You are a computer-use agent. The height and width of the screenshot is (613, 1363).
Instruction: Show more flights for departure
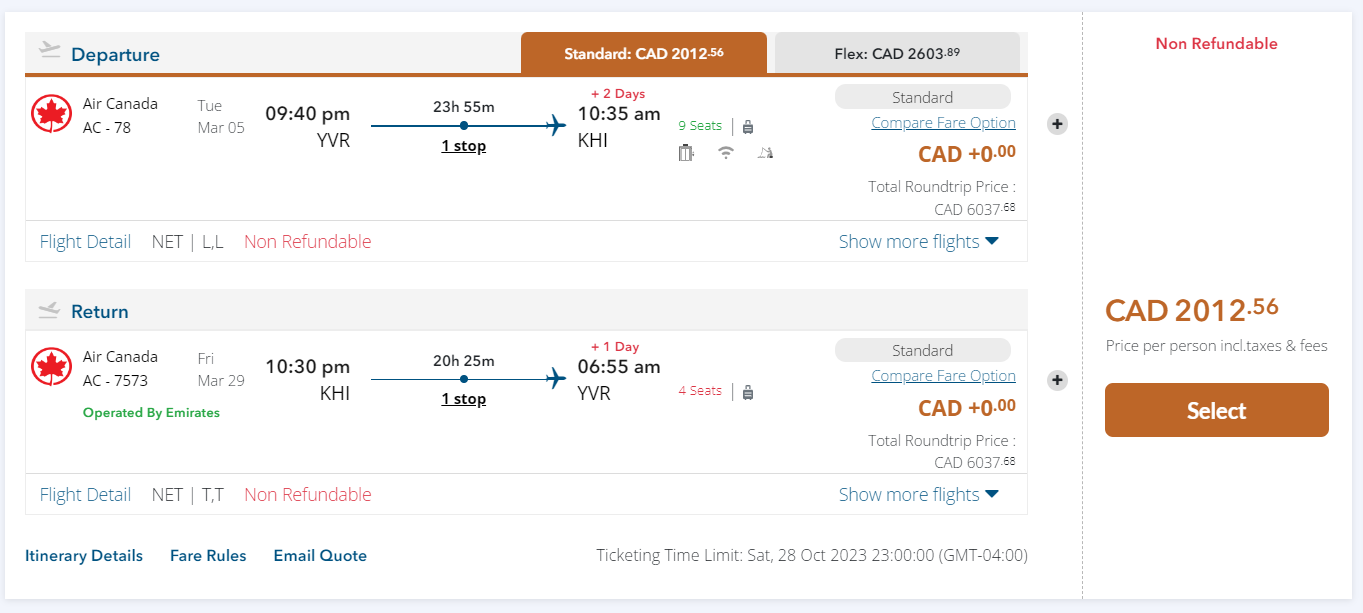[x=918, y=241]
